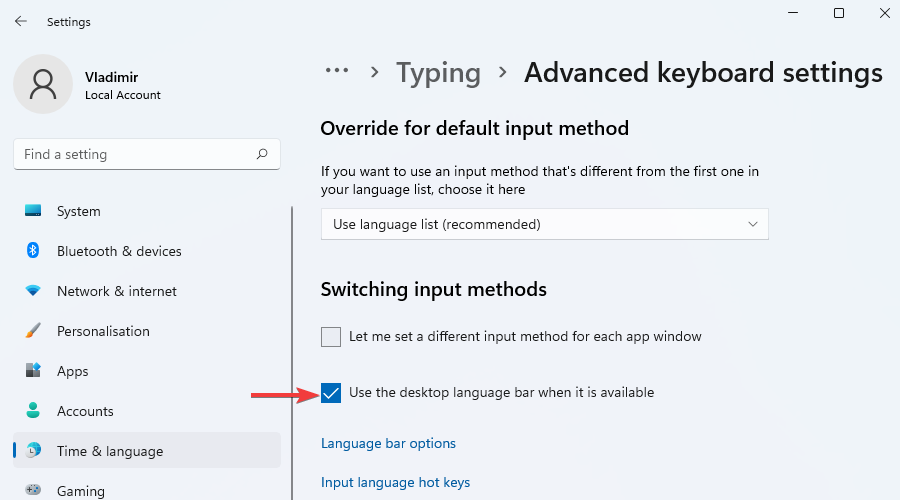
Task: Click the back arrow in Settings
Action: [x=20, y=21]
